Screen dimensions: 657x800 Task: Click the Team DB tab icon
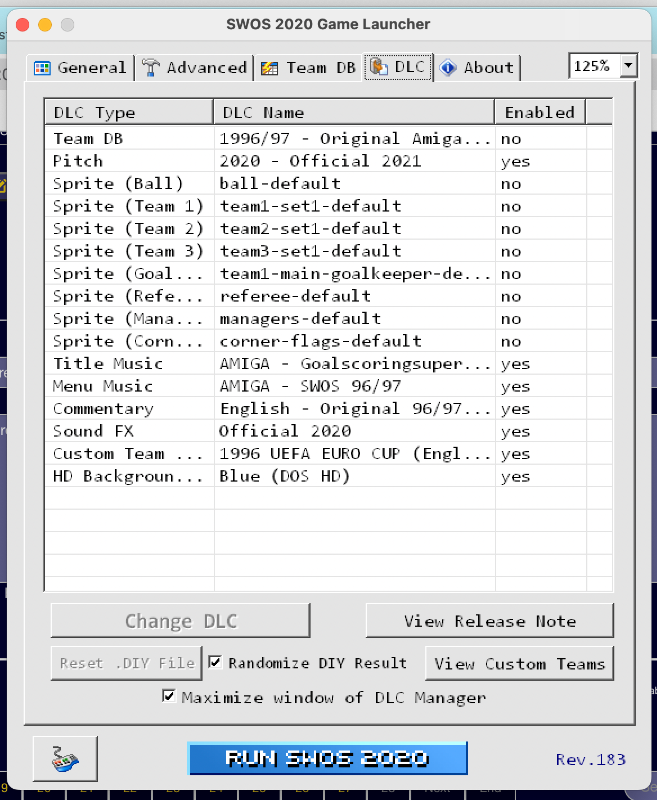point(269,68)
